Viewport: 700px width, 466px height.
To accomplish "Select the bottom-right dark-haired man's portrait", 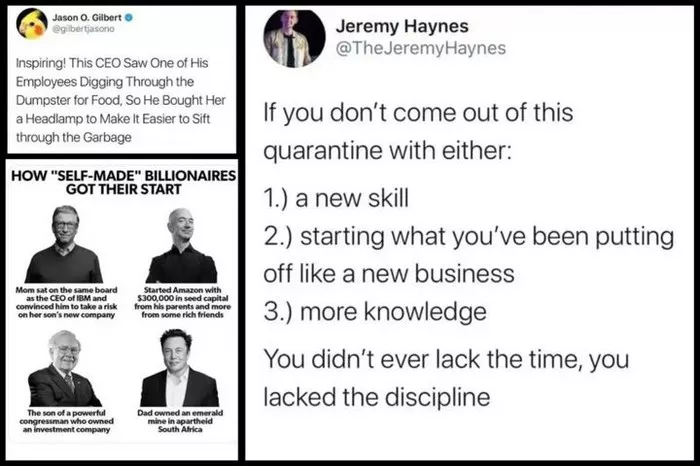I will point(179,367).
